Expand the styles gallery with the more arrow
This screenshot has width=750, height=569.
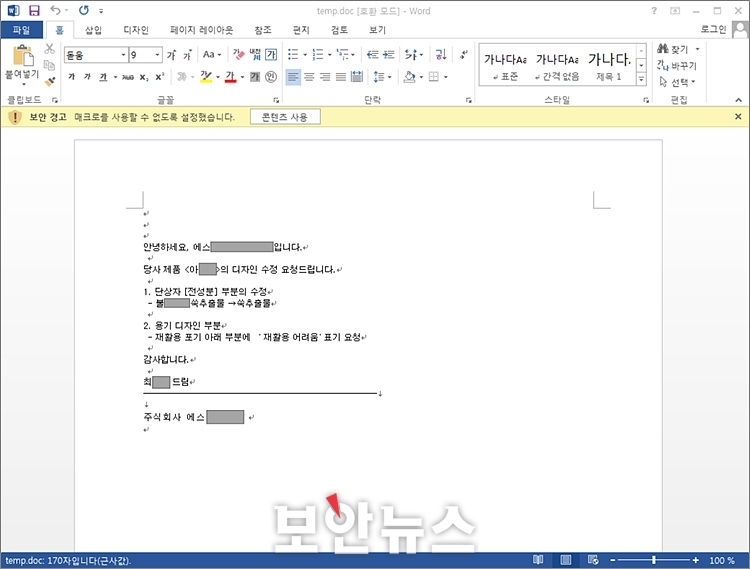coord(641,79)
